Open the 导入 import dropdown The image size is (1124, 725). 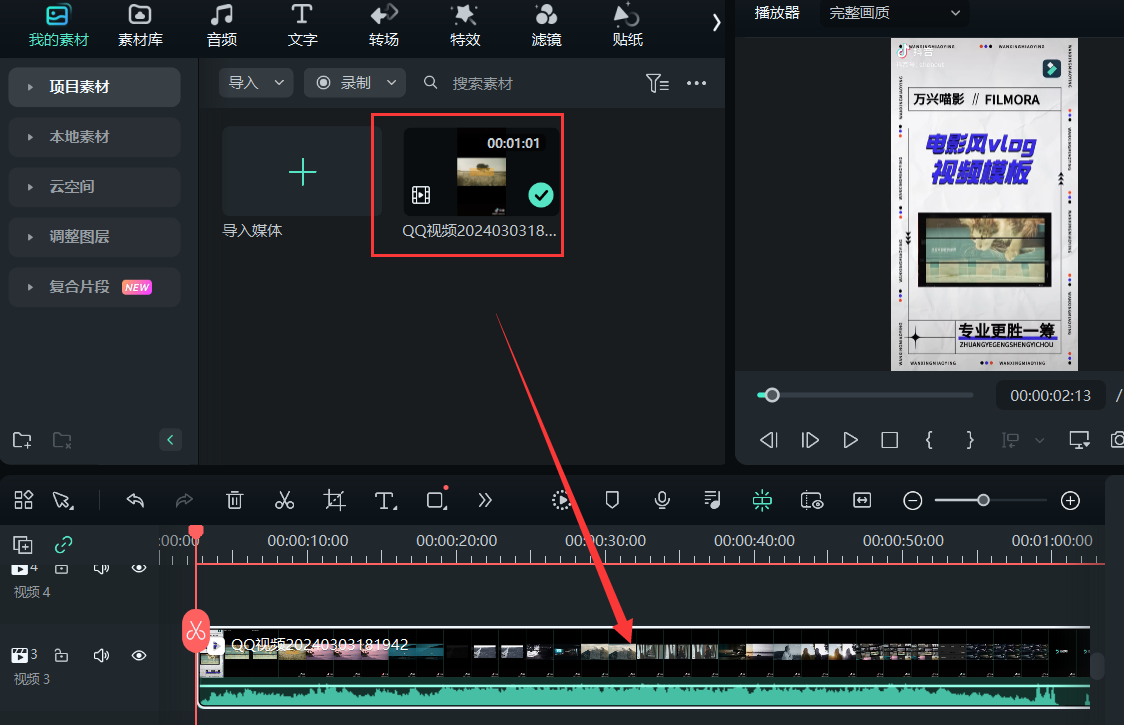pyautogui.click(x=255, y=83)
